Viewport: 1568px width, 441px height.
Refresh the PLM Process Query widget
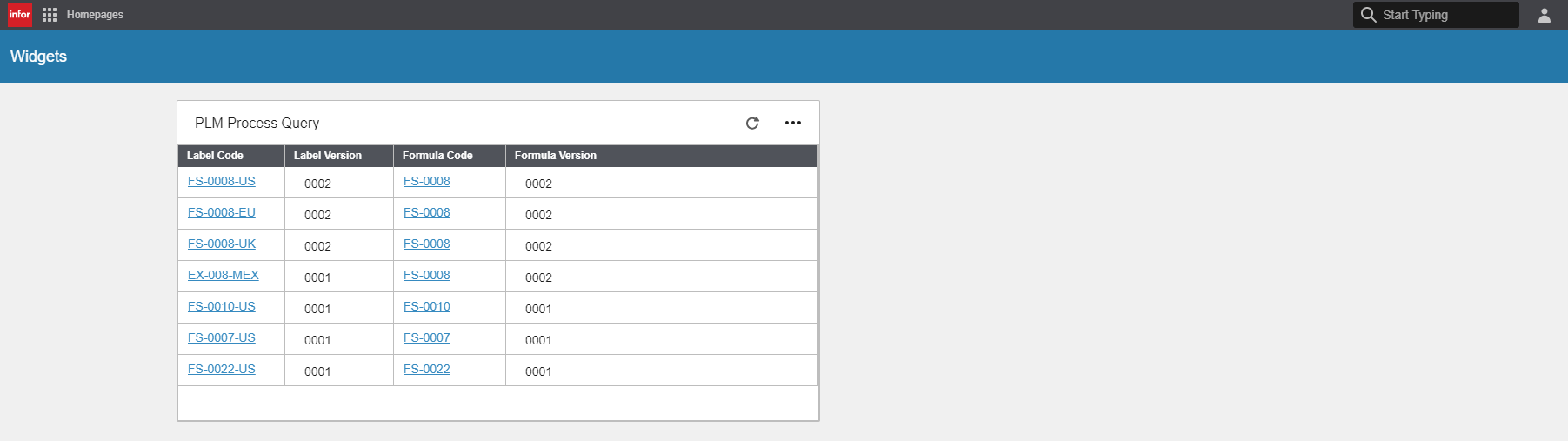coord(752,124)
